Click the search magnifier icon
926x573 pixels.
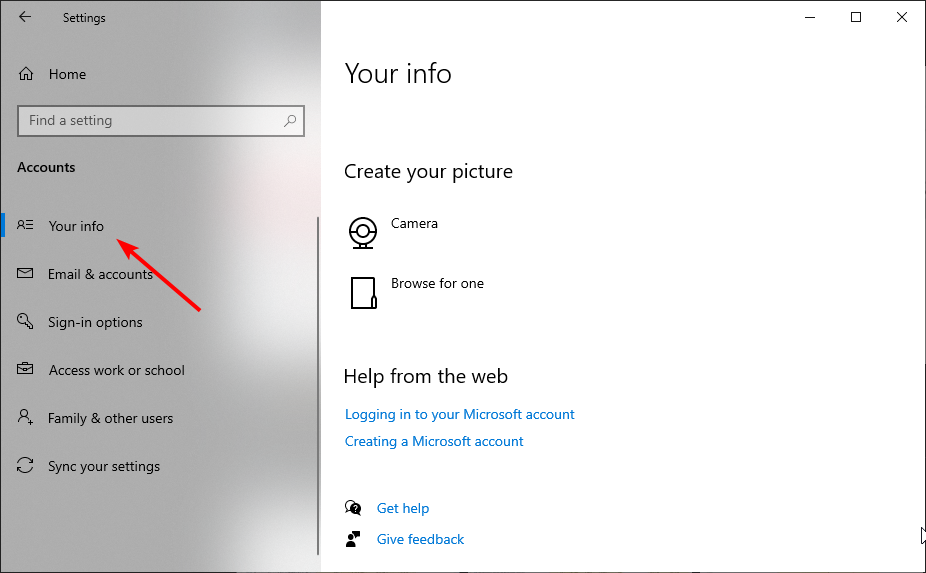pyautogui.click(x=290, y=121)
